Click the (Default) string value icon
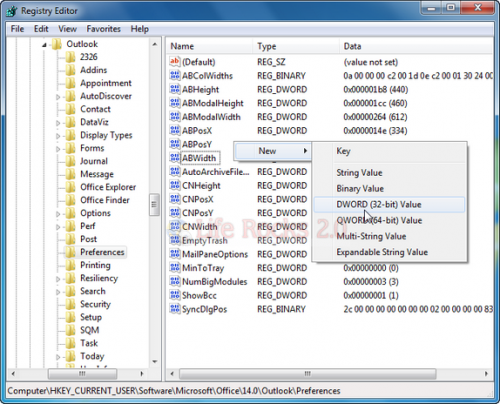 tap(175, 61)
